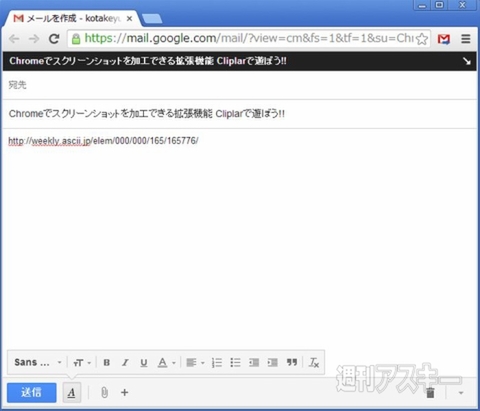Screen dimensions: 480x411
Task: Increase the indent level
Action: click(x=273, y=362)
